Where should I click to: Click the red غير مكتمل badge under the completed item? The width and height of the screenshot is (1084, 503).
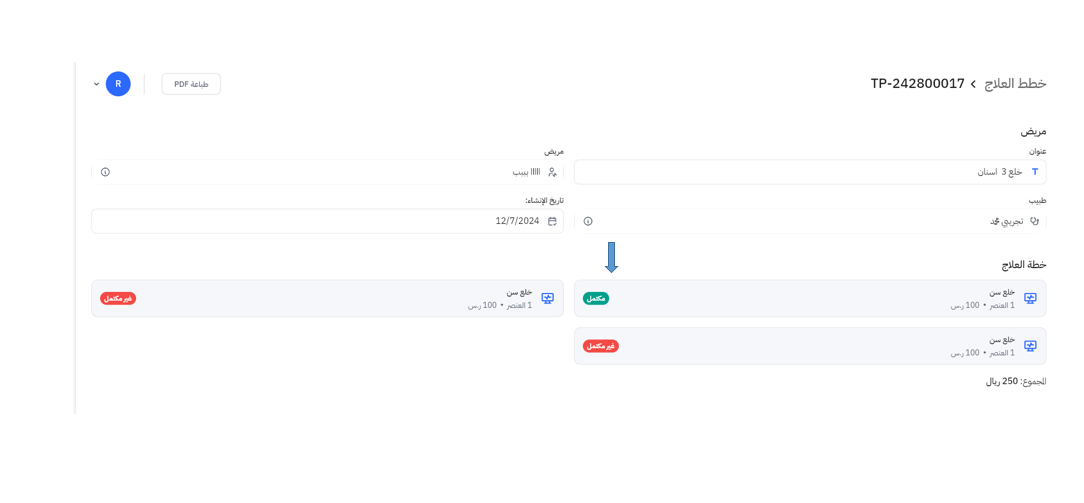tap(601, 346)
